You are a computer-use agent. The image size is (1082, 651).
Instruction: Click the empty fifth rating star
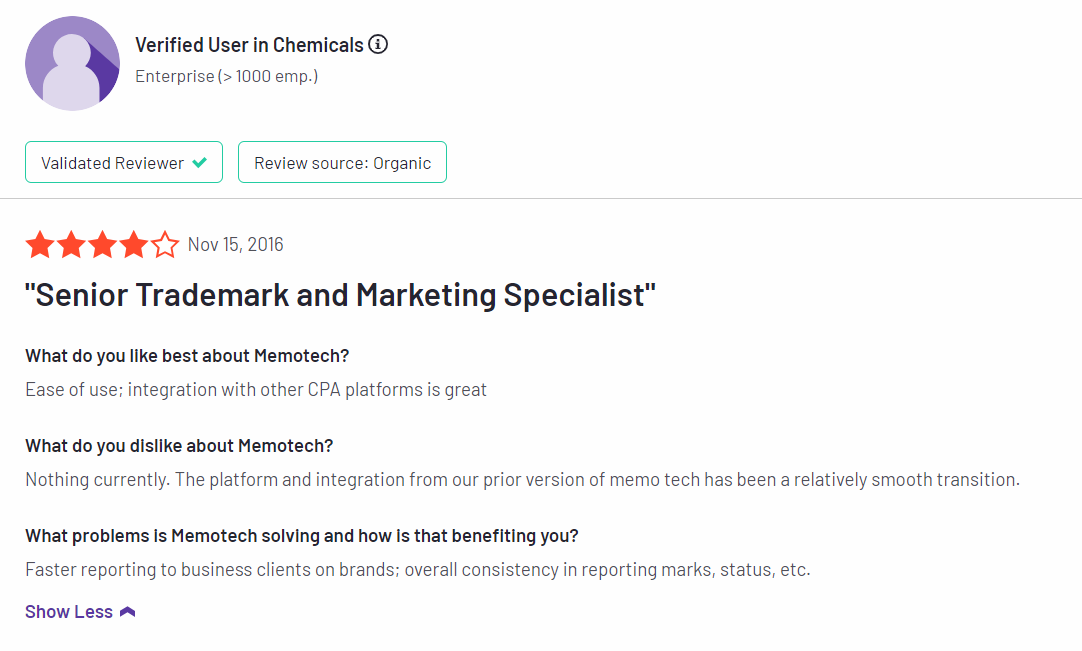165,245
